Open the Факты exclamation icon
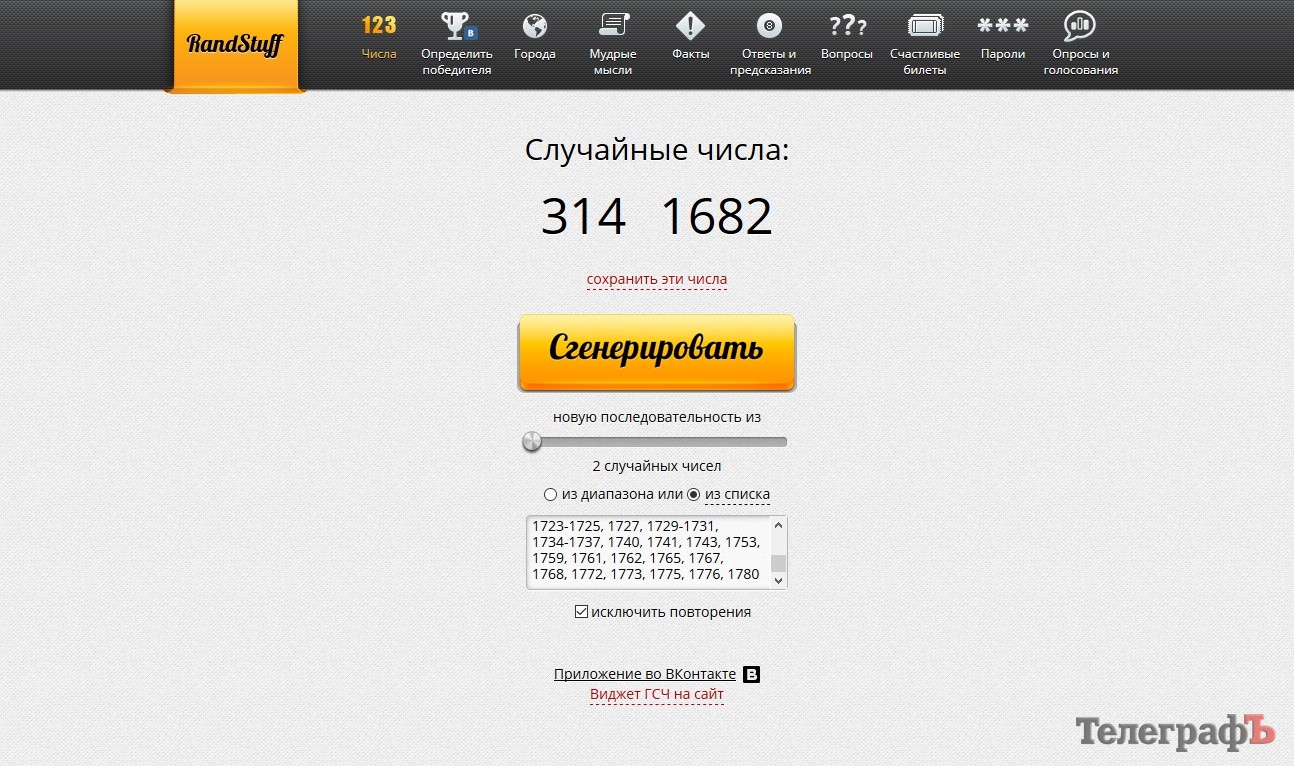Viewport: 1294px width, 766px height. click(690, 26)
